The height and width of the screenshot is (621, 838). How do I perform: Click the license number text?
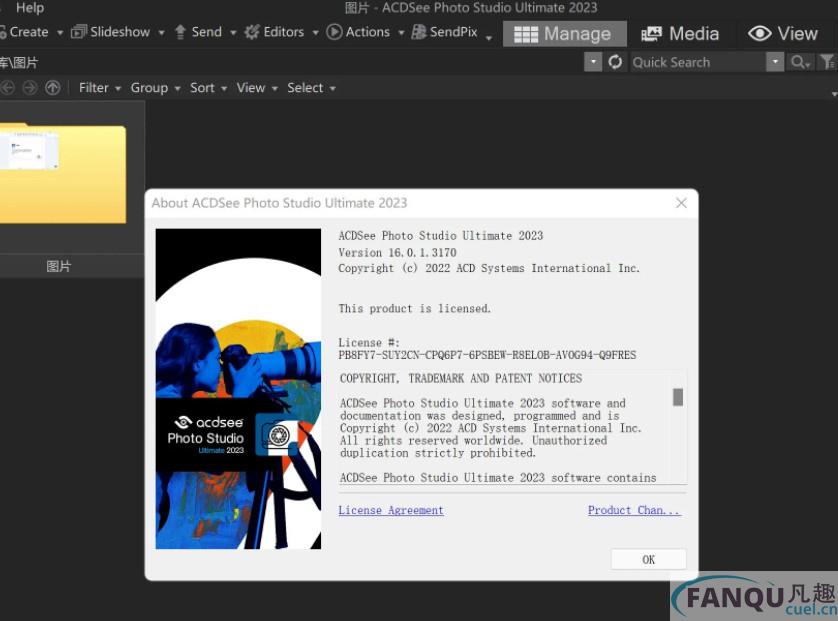point(487,355)
